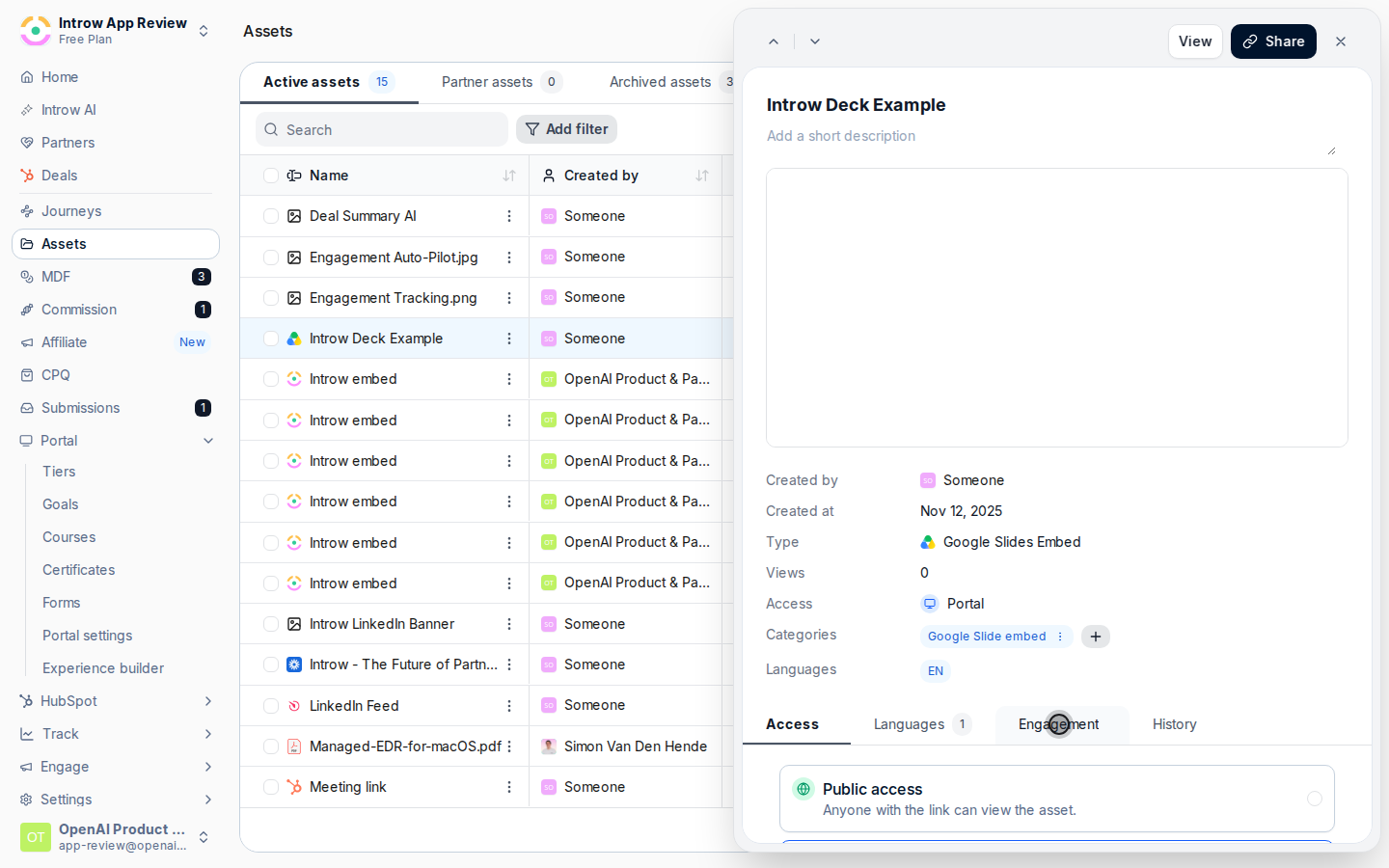Expand HubSpot sidebar section
The height and width of the screenshot is (868, 1389).
coord(208,701)
